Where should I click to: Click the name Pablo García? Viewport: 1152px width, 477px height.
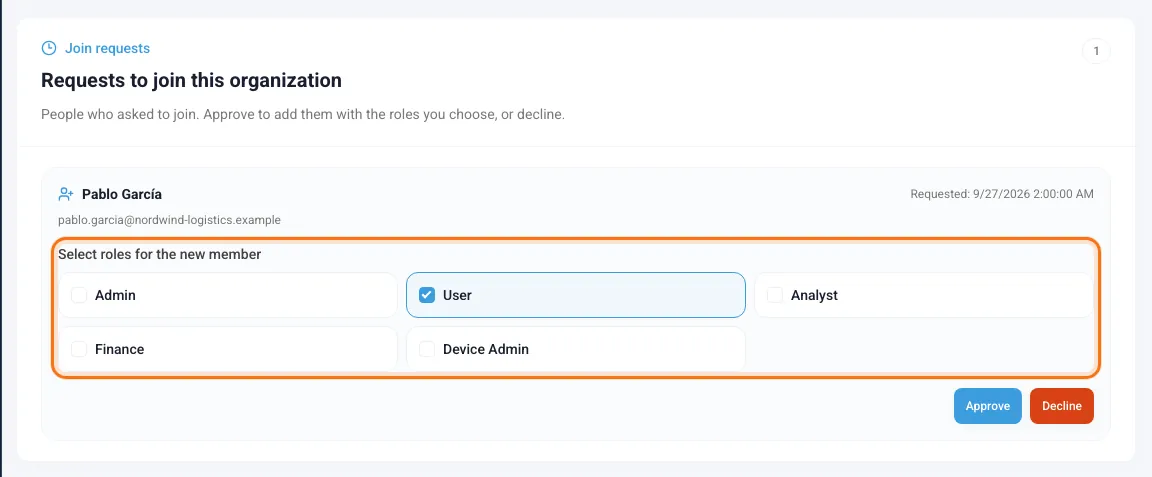pos(122,195)
